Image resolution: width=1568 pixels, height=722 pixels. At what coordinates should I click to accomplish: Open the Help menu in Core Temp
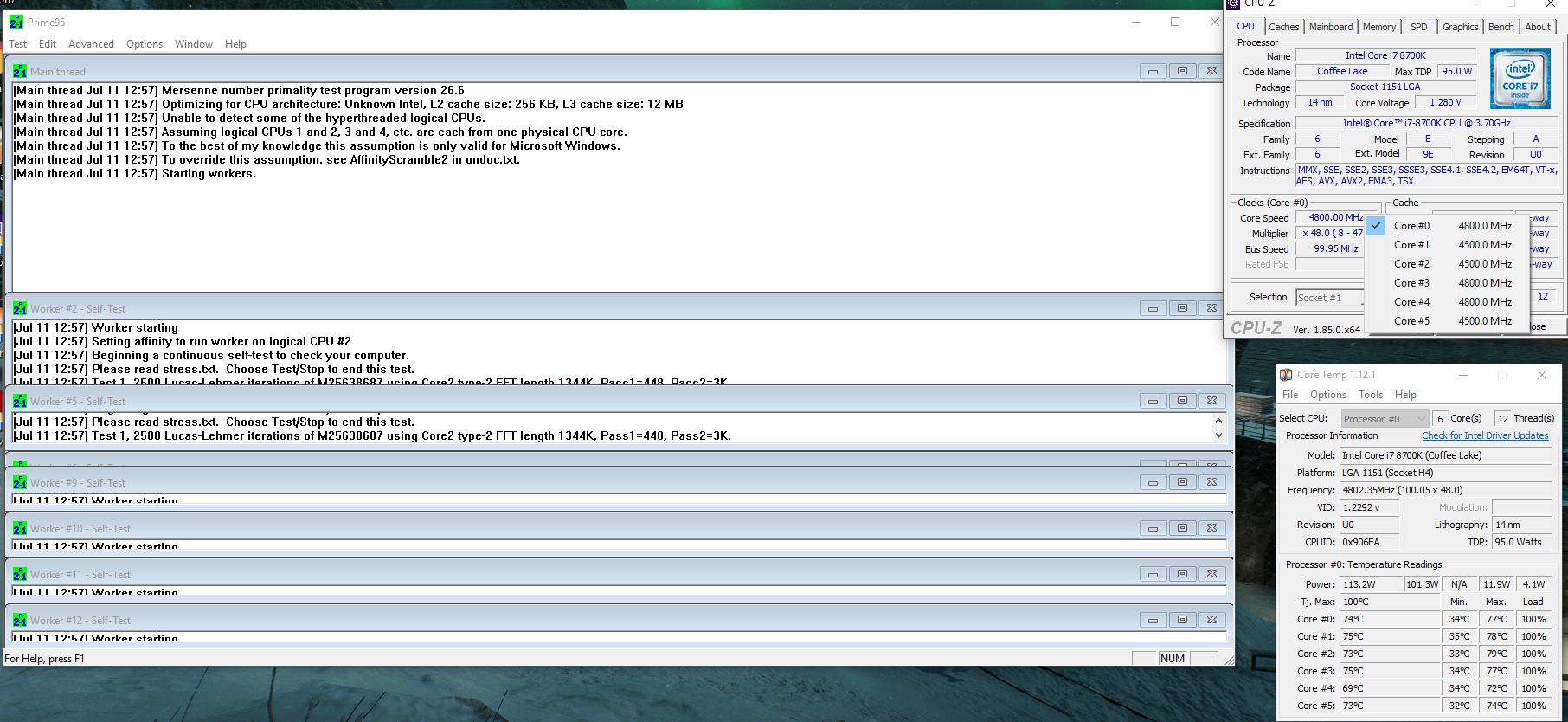click(1405, 395)
